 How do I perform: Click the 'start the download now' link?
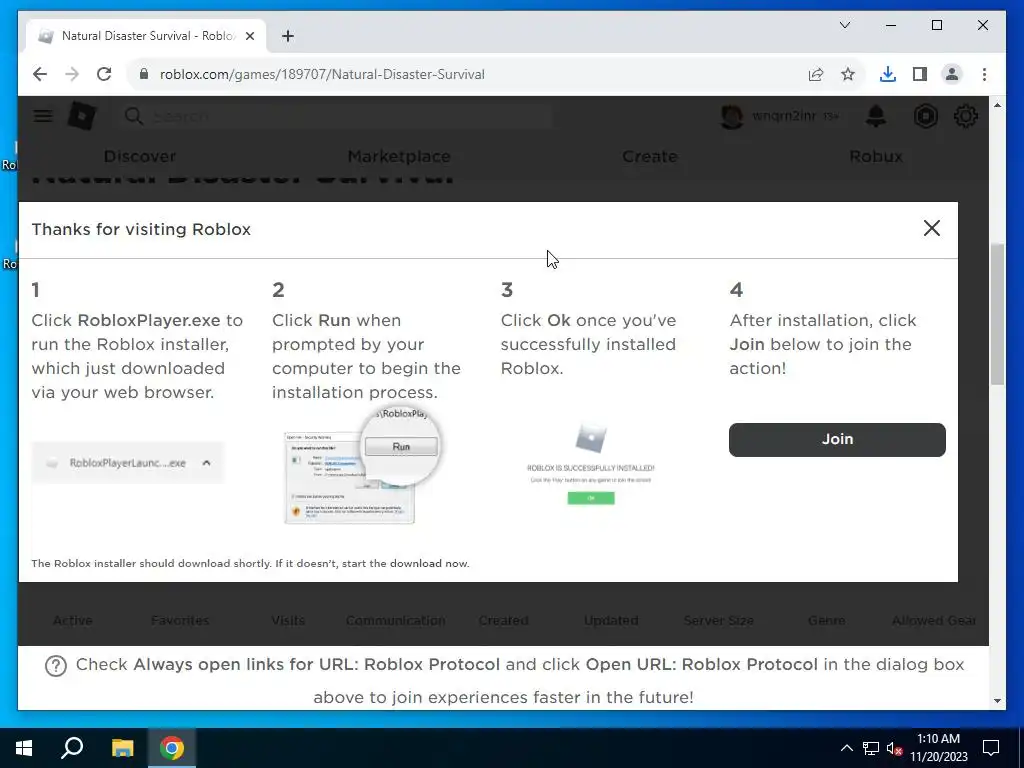(x=405, y=564)
